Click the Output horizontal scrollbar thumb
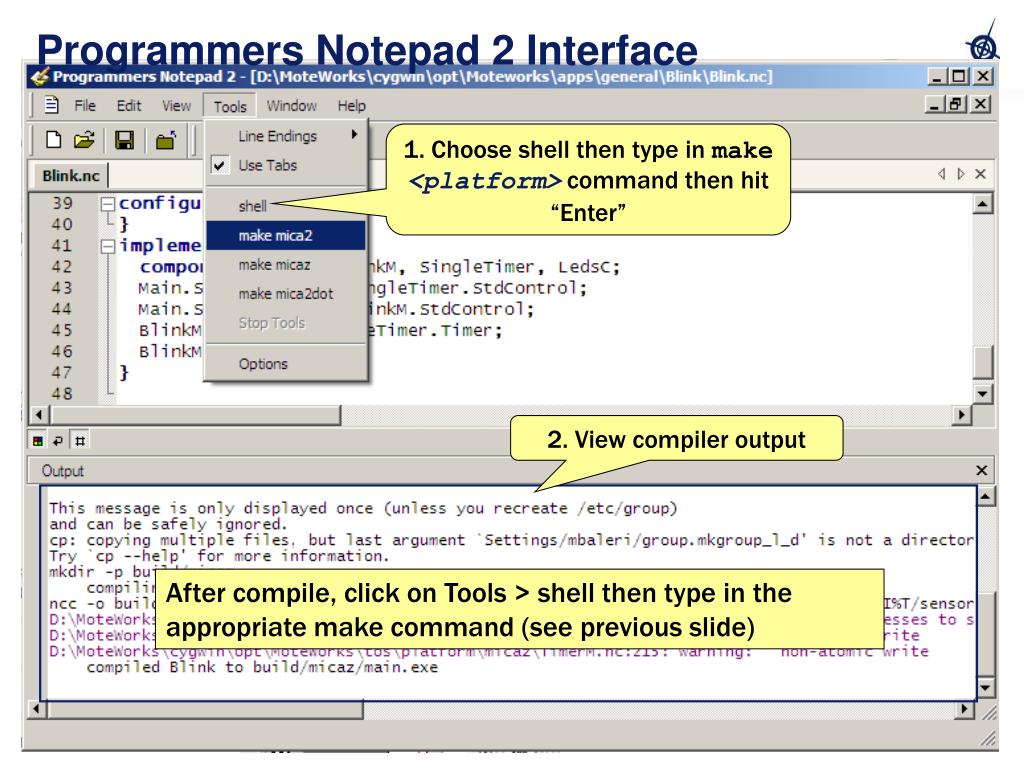Viewport: 1024px width, 768px height. (x=206, y=709)
